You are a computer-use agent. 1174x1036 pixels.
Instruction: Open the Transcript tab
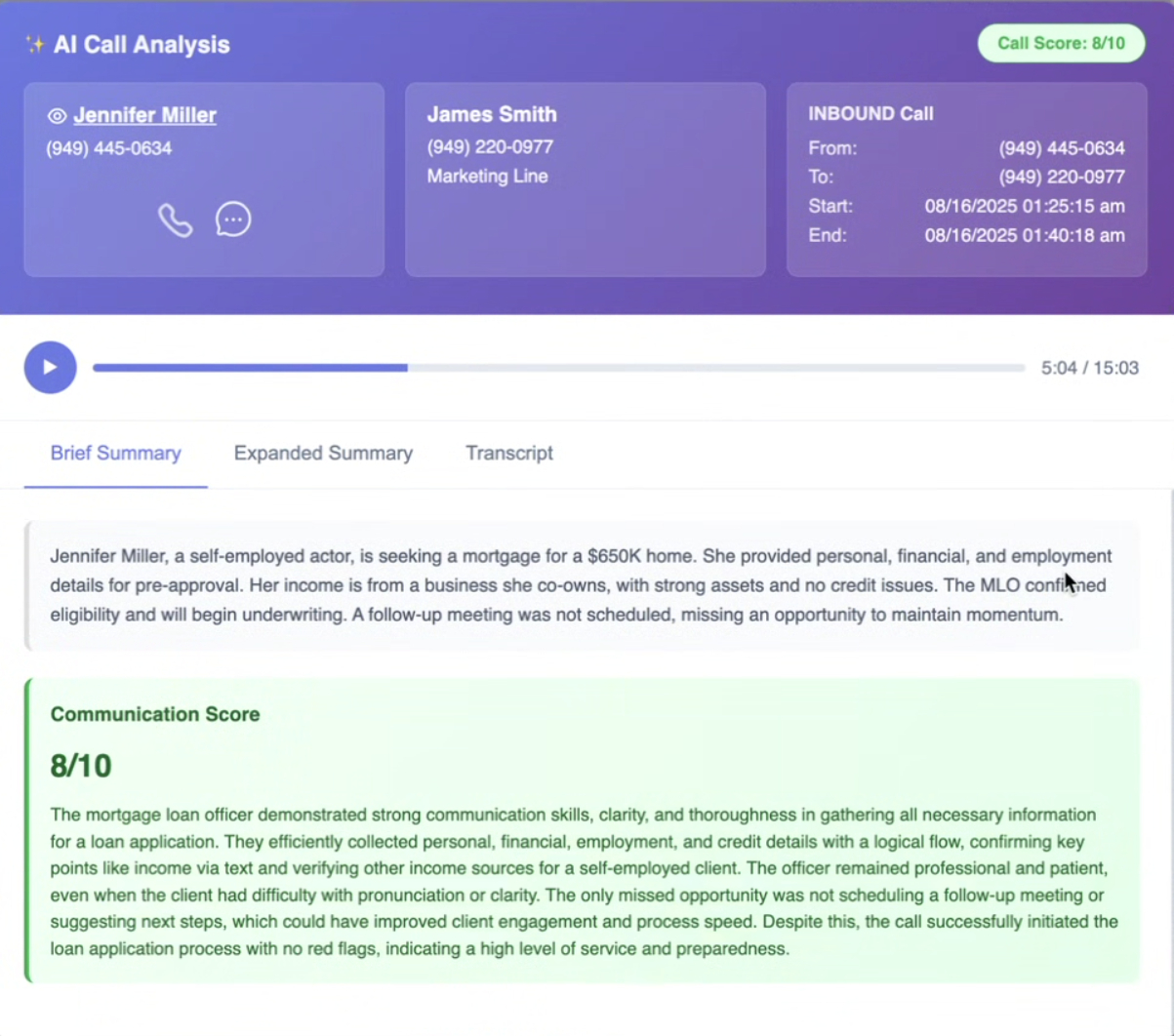pyautogui.click(x=508, y=453)
